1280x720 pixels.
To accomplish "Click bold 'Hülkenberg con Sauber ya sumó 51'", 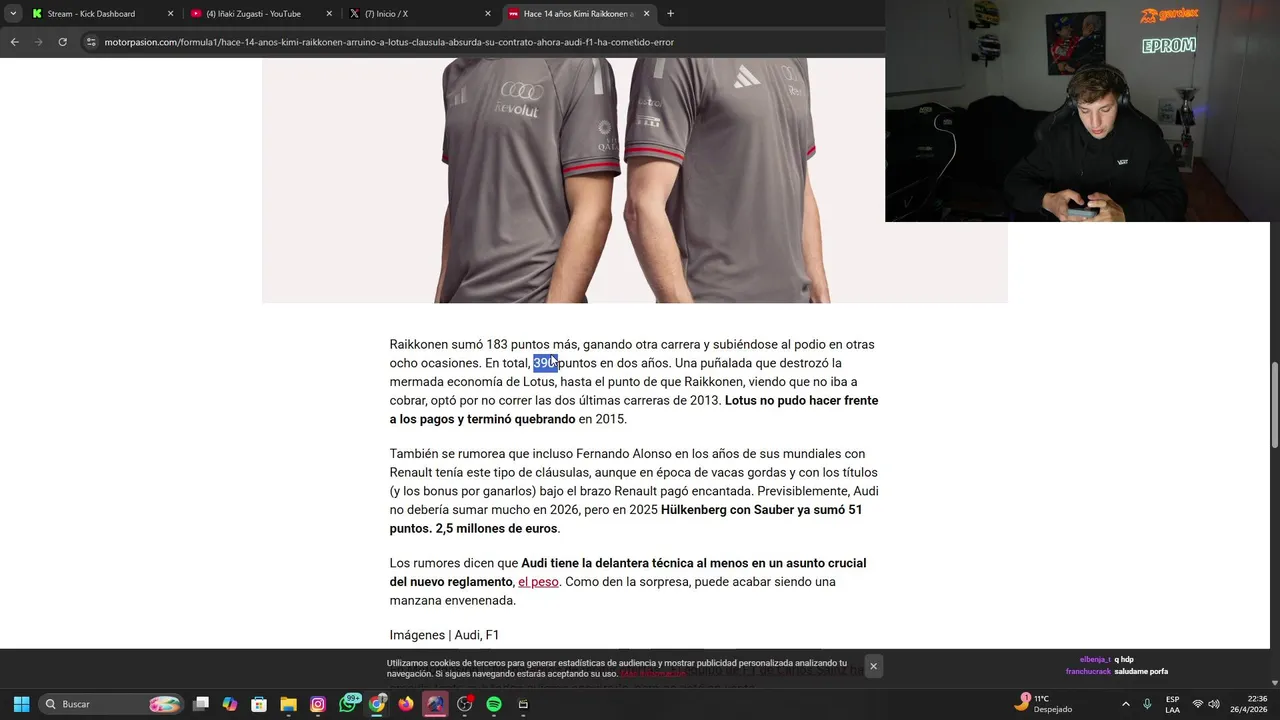I will coord(762,510).
